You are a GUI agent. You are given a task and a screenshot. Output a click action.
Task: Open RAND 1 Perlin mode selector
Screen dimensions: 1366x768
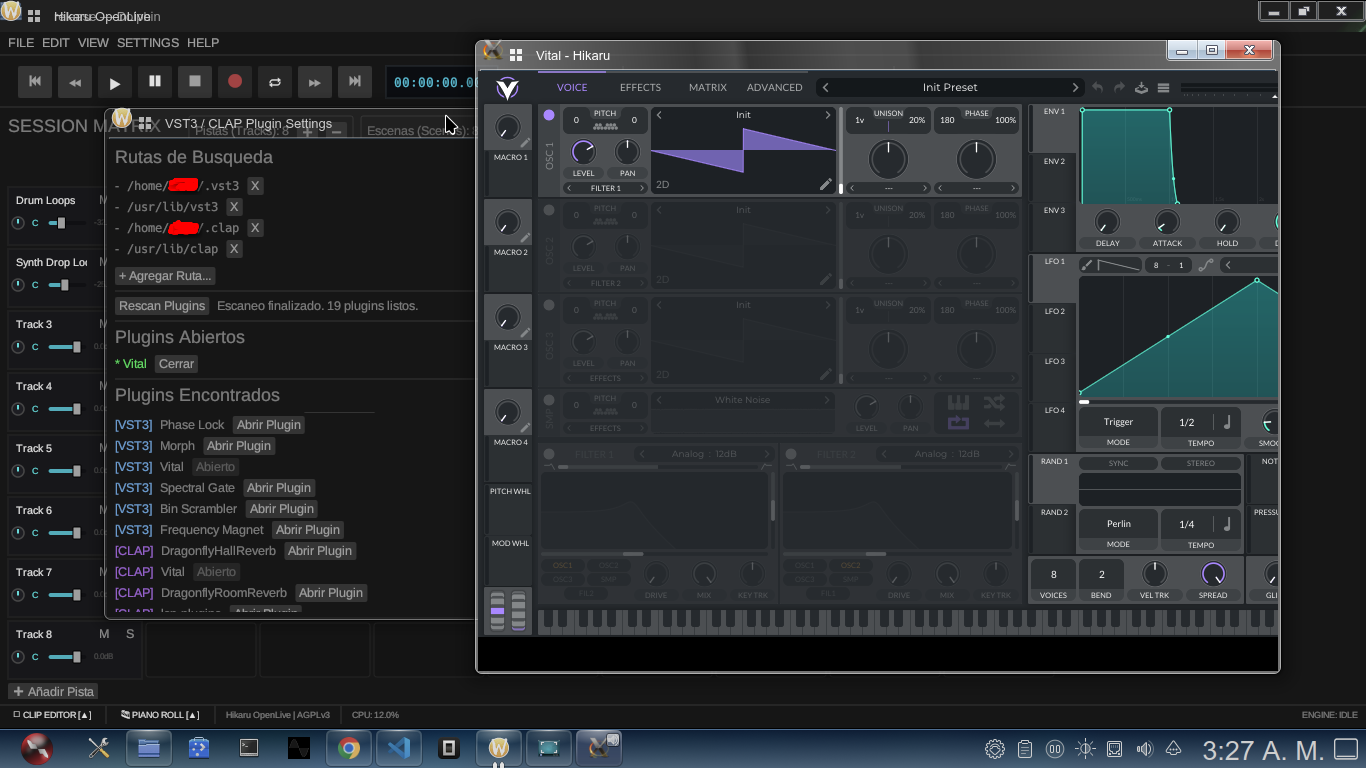[x=1118, y=524]
